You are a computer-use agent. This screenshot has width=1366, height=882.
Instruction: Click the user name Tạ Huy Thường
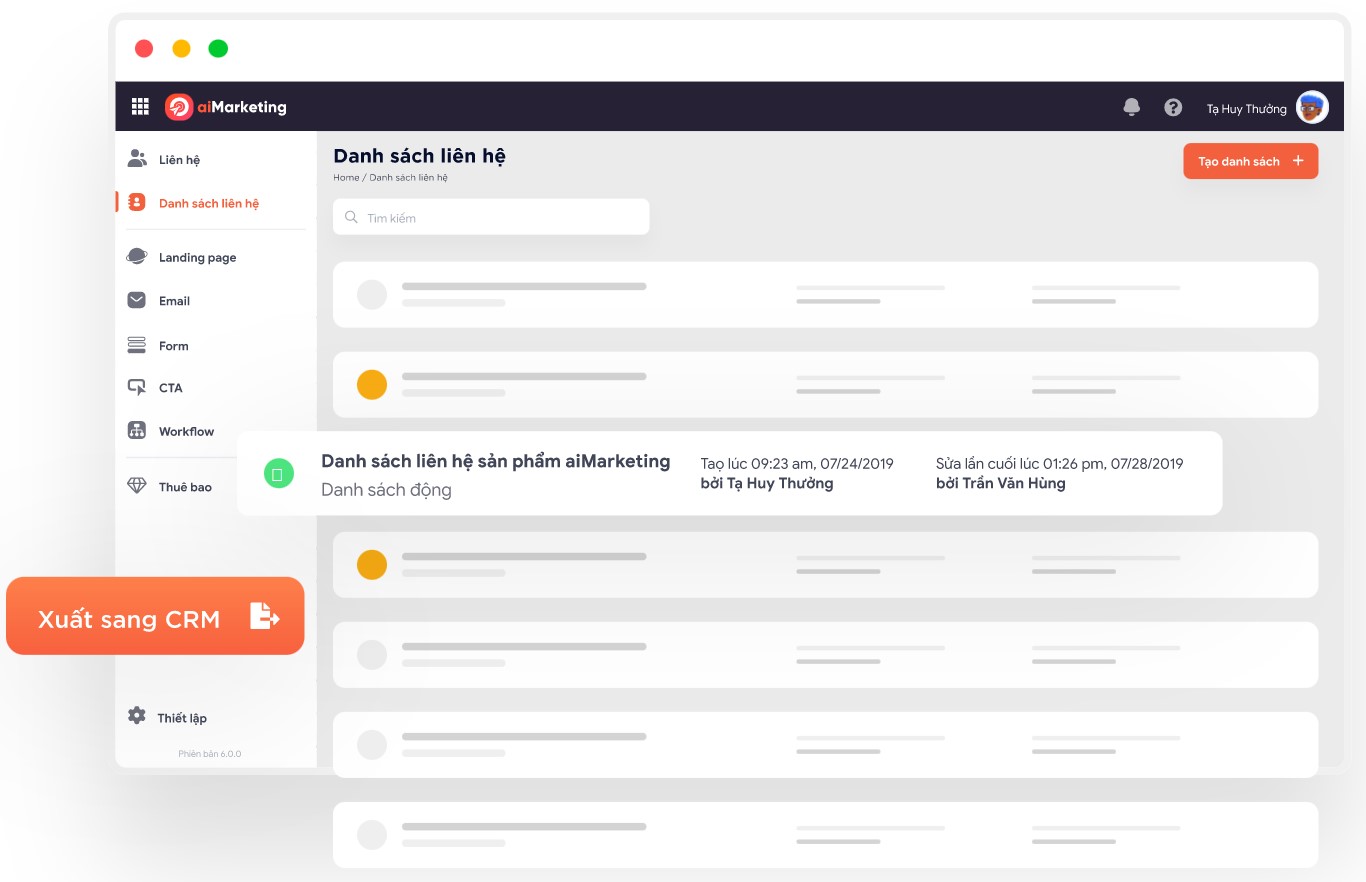click(1246, 109)
